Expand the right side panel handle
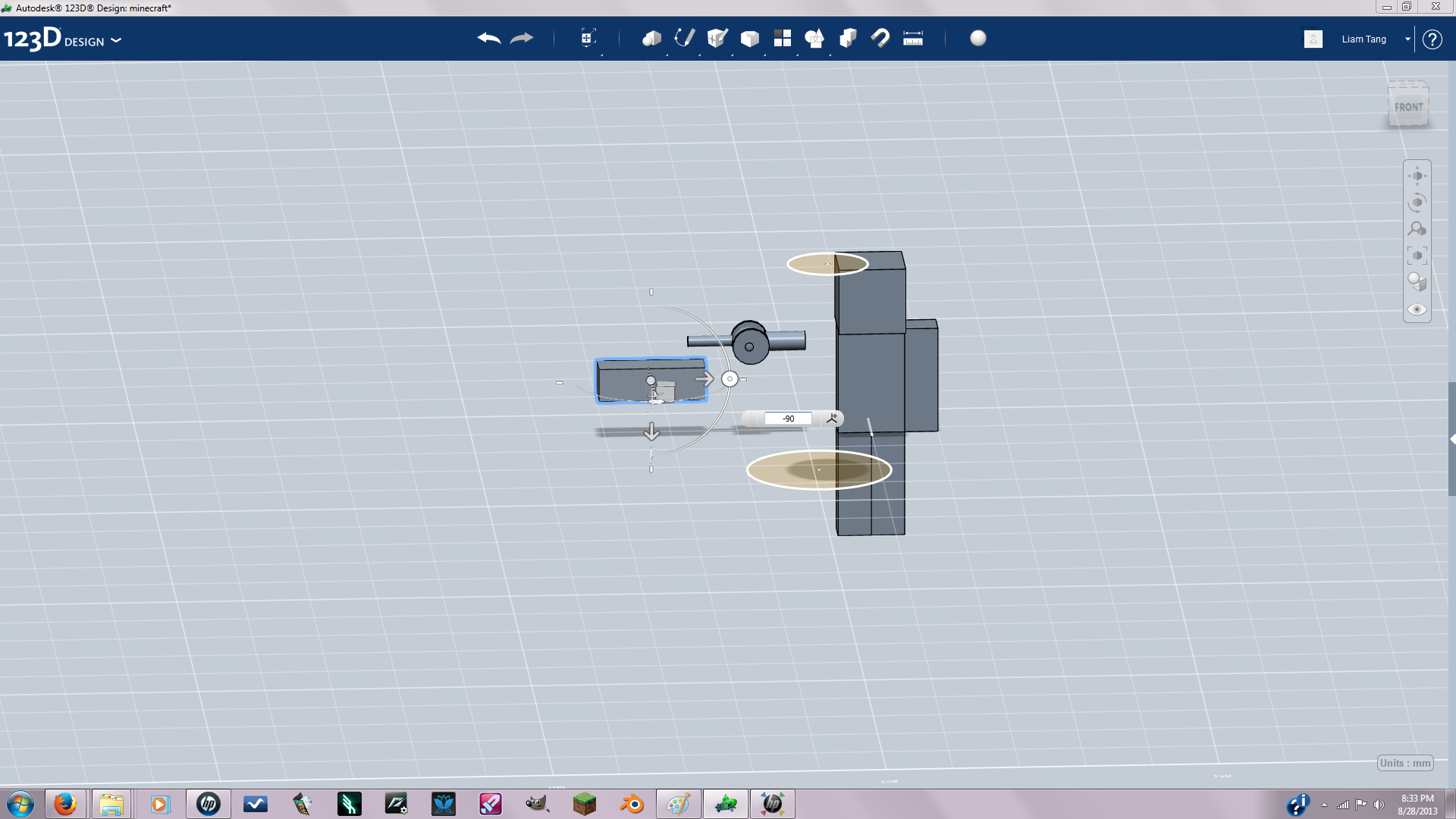 (1451, 439)
